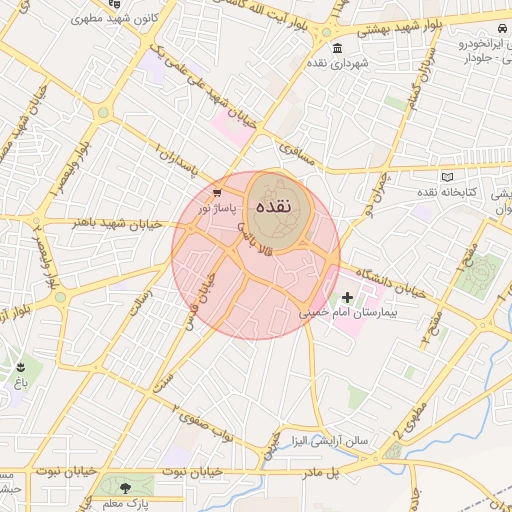Viewport: 512px width, 512px height.
Task: Click the پارک معلم label
Action: [x=125, y=504]
